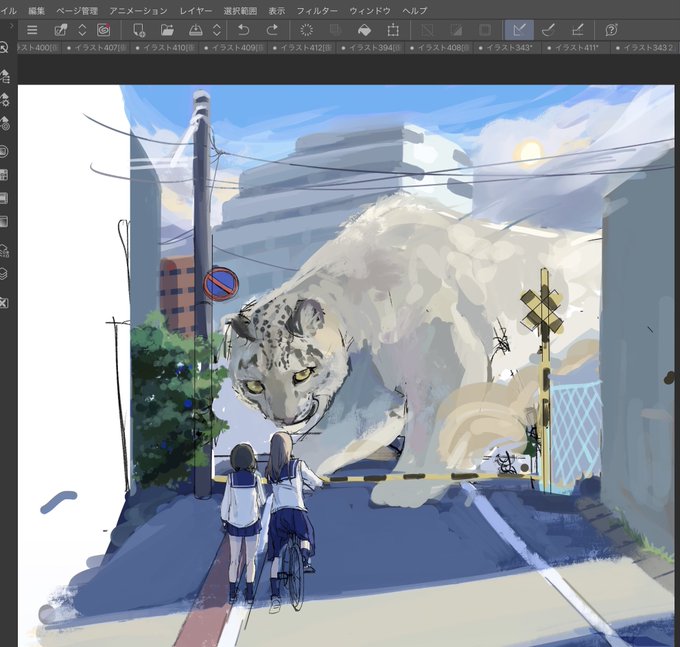The height and width of the screenshot is (647, 680).
Task: Create a new canvas file
Action: 139,30
